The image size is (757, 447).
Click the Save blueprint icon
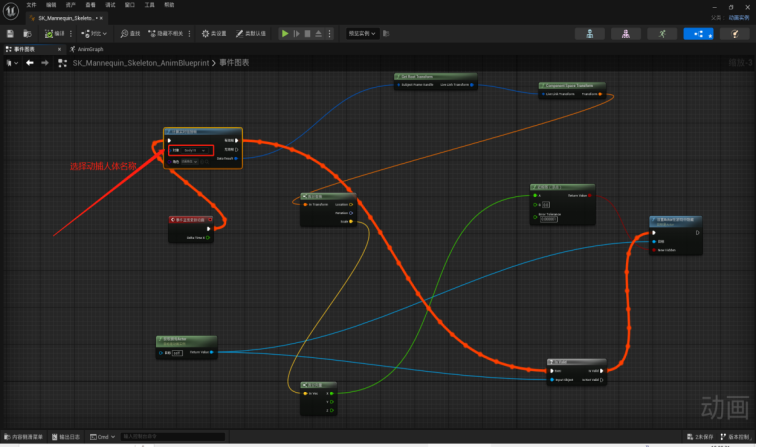[10, 33]
